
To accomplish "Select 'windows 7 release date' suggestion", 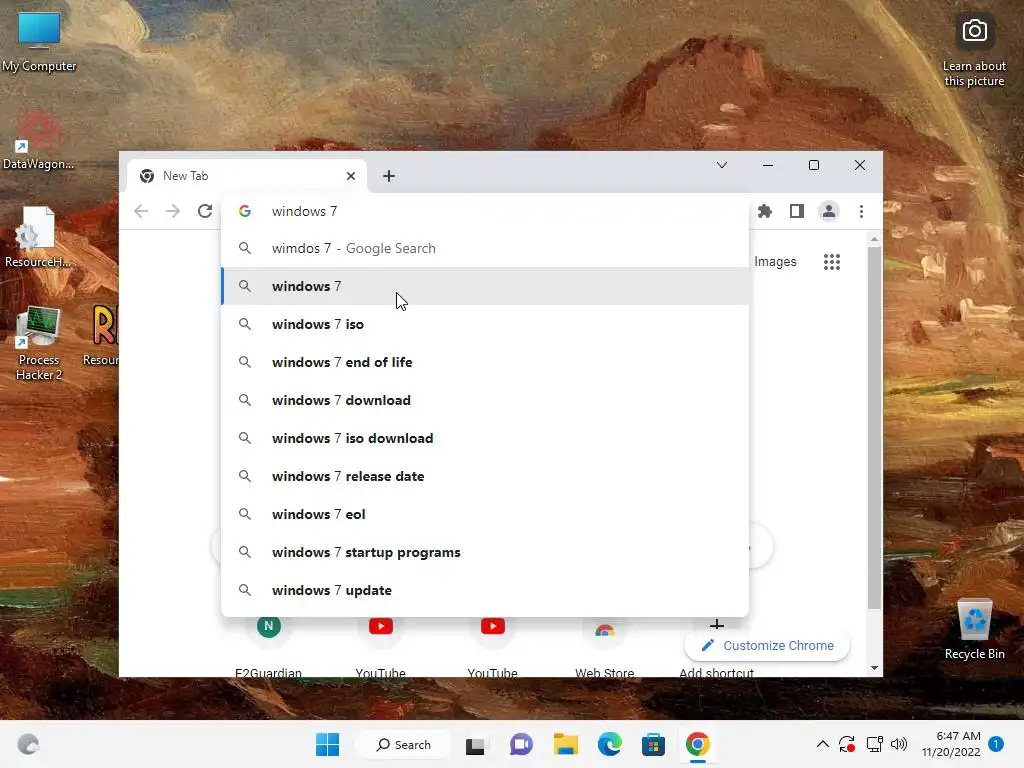I will (x=485, y=476).
